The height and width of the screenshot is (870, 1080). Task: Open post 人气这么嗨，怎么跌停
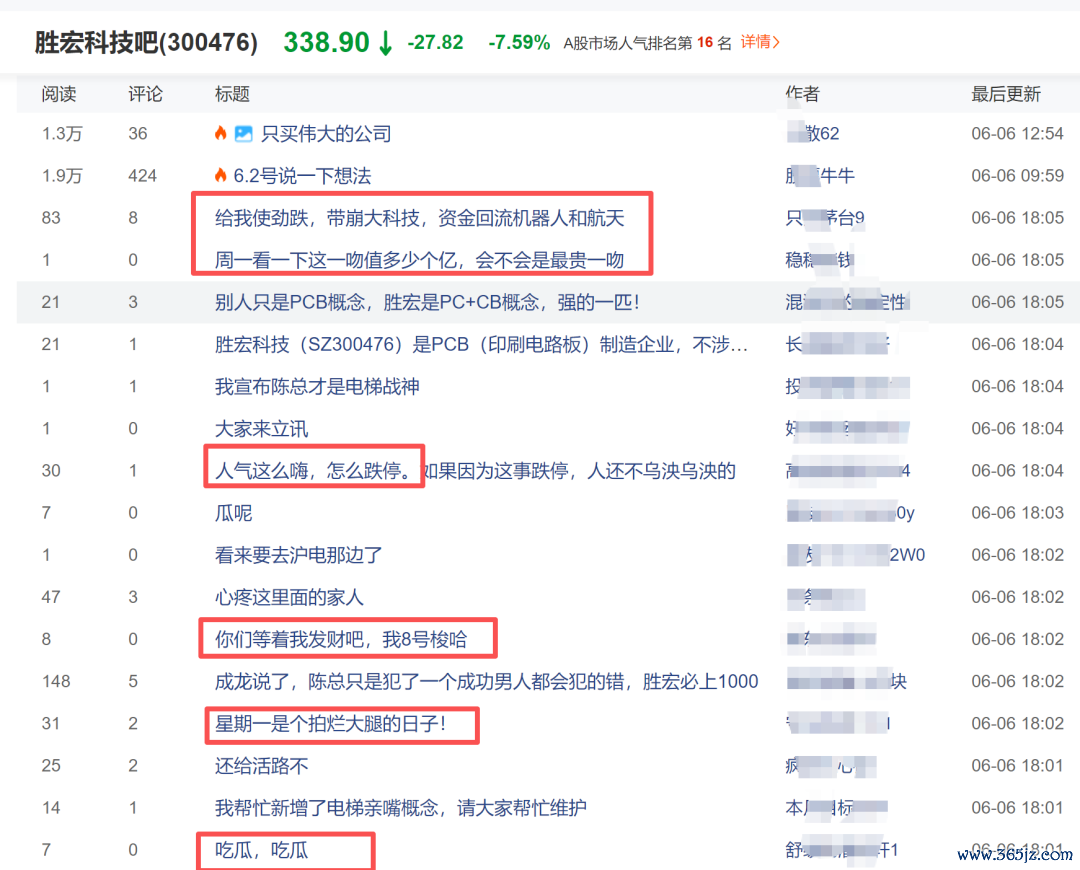click(x=475, y=470)
